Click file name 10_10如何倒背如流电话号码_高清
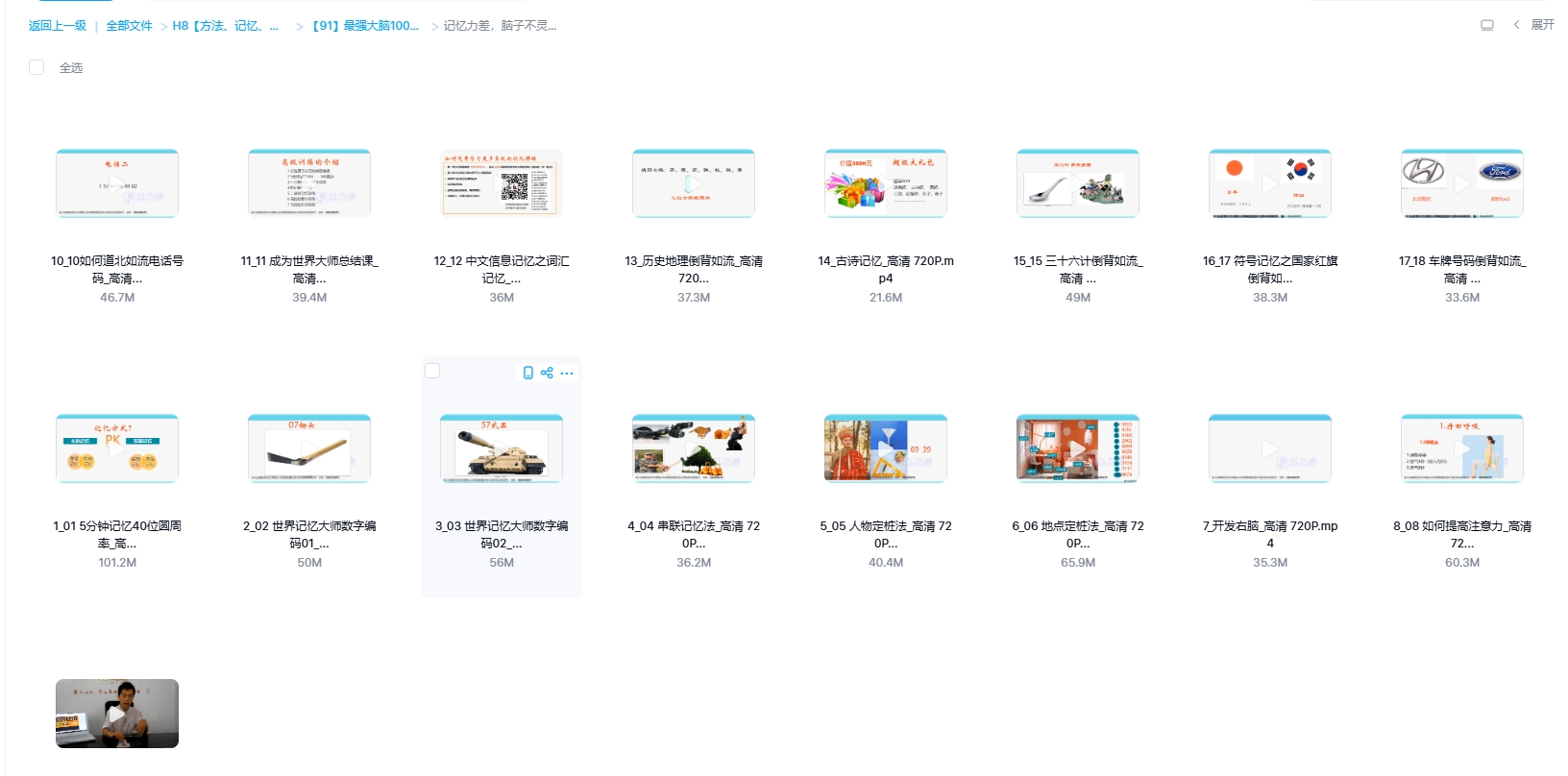 coord(117,270)
